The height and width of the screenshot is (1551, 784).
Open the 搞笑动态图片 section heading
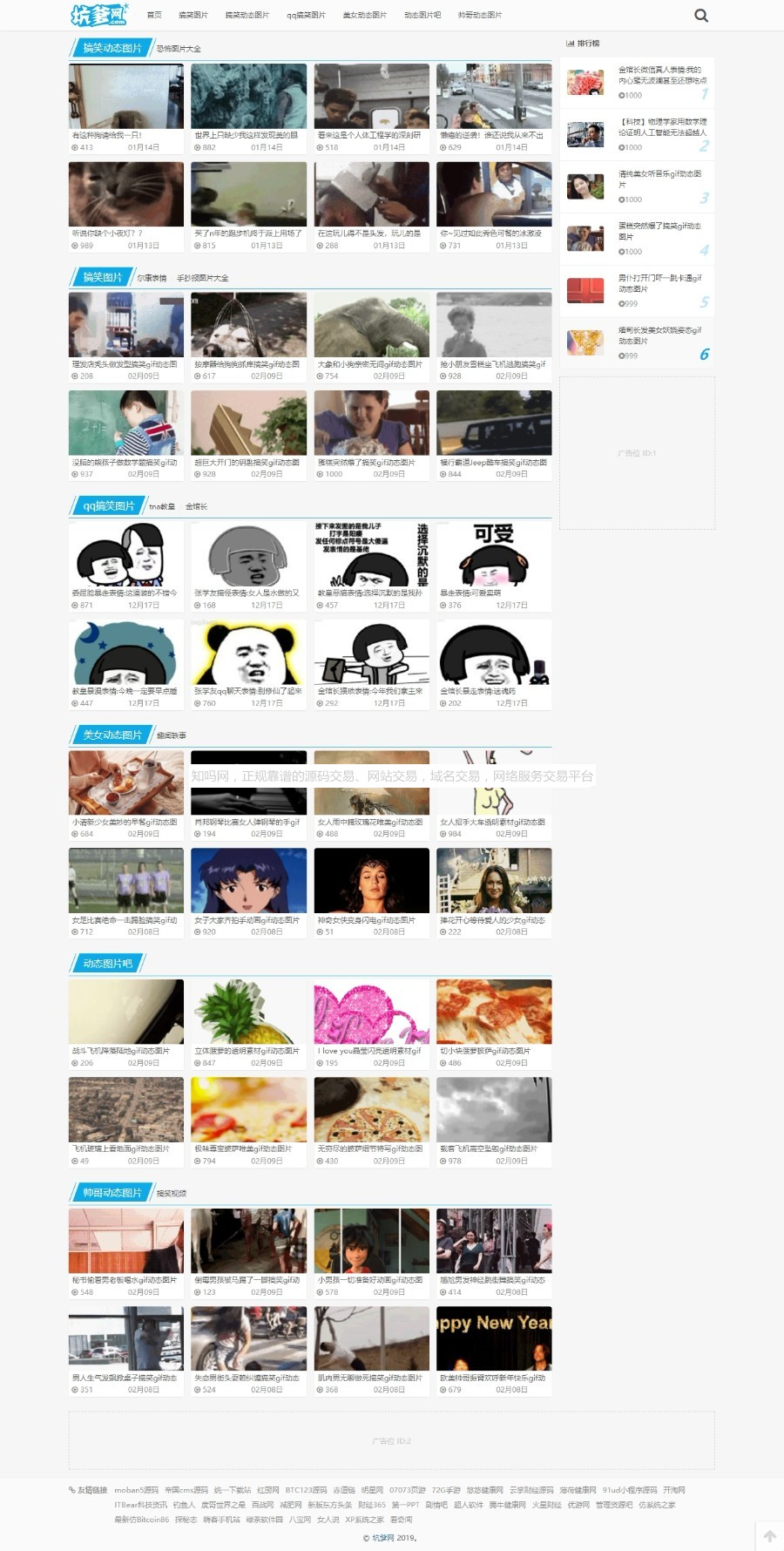pyautogui.click(x=112, y=48)
